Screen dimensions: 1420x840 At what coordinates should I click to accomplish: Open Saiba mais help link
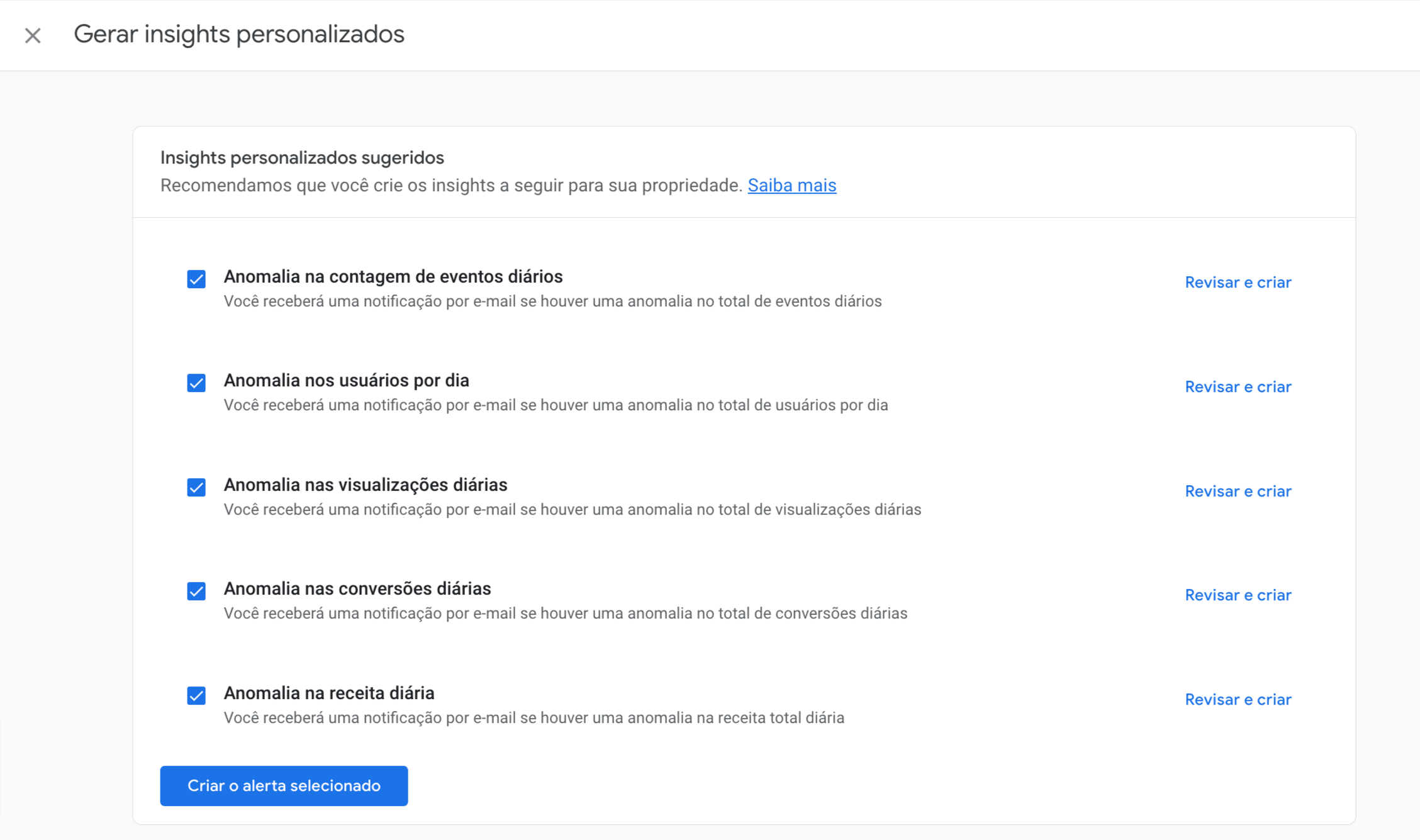pos(791,185)
